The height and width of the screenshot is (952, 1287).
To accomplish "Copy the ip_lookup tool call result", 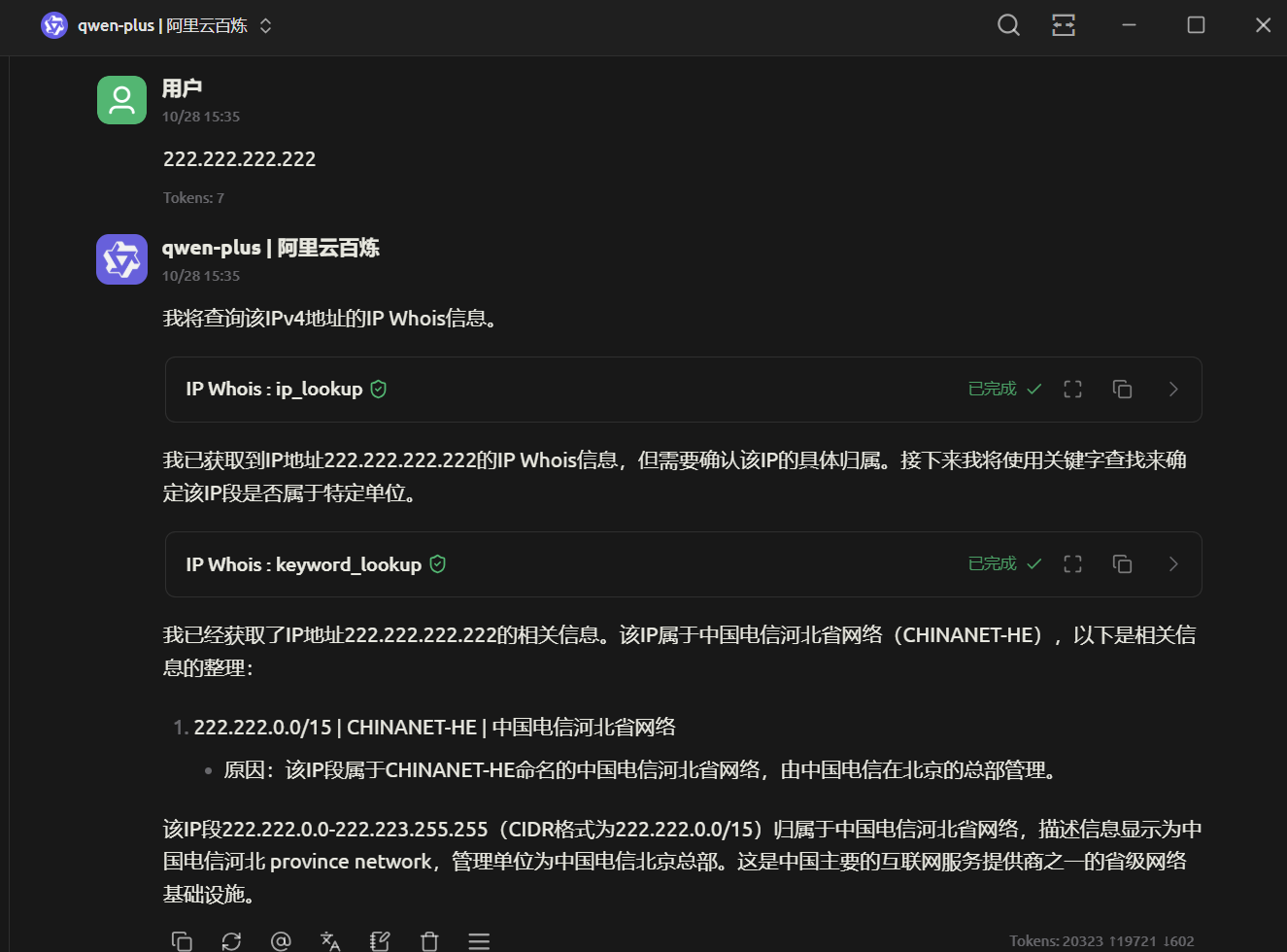I will point(1122,389).
